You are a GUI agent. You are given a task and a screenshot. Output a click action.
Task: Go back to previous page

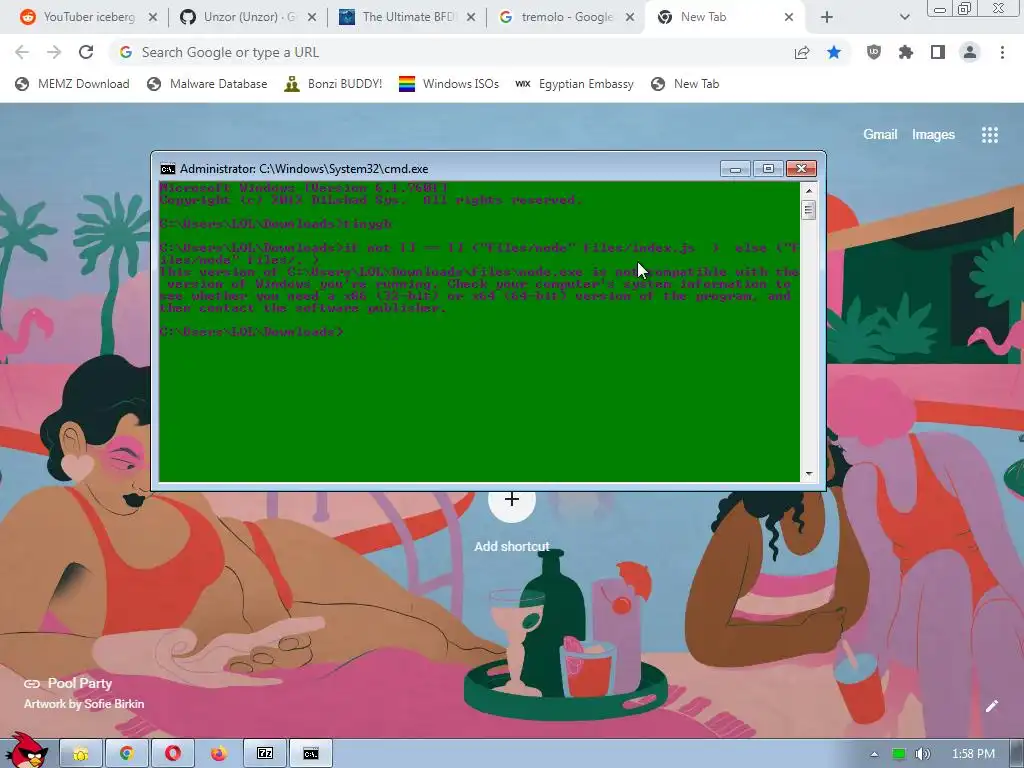[x=22, y=52]
